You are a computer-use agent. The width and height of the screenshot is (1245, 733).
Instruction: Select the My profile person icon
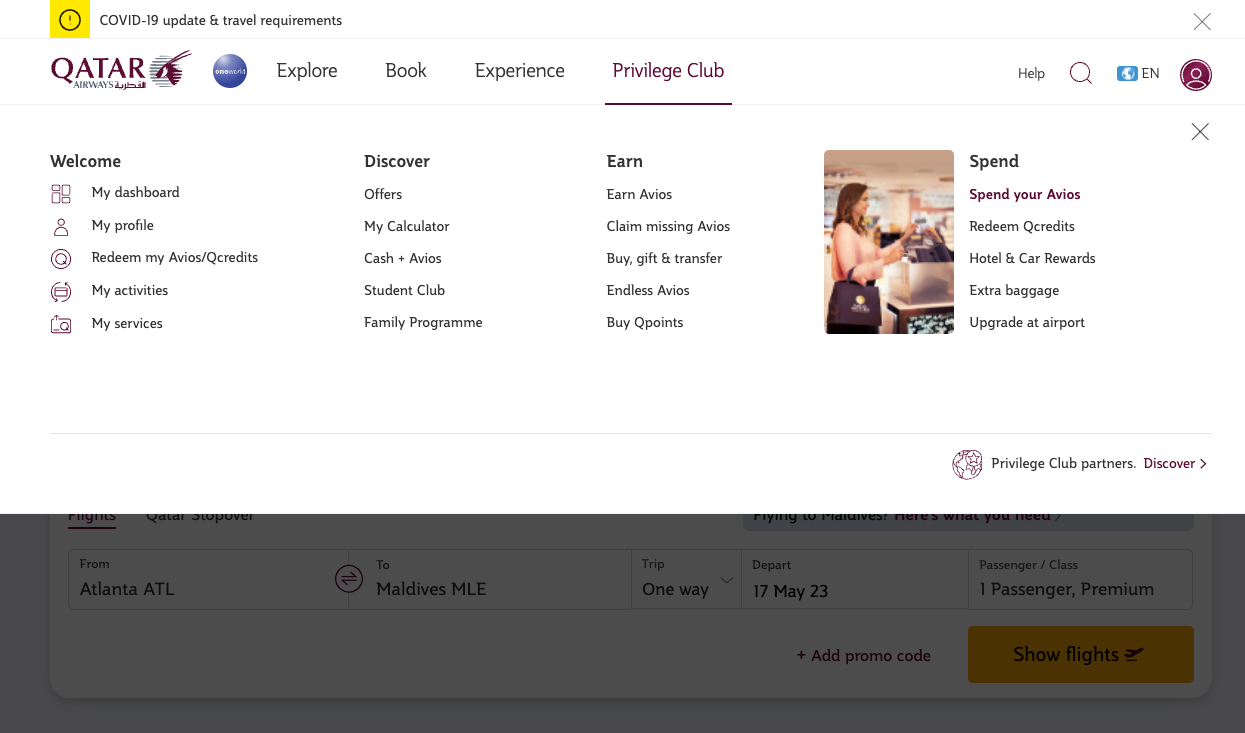pyautogui.click(x=61, y=226)
